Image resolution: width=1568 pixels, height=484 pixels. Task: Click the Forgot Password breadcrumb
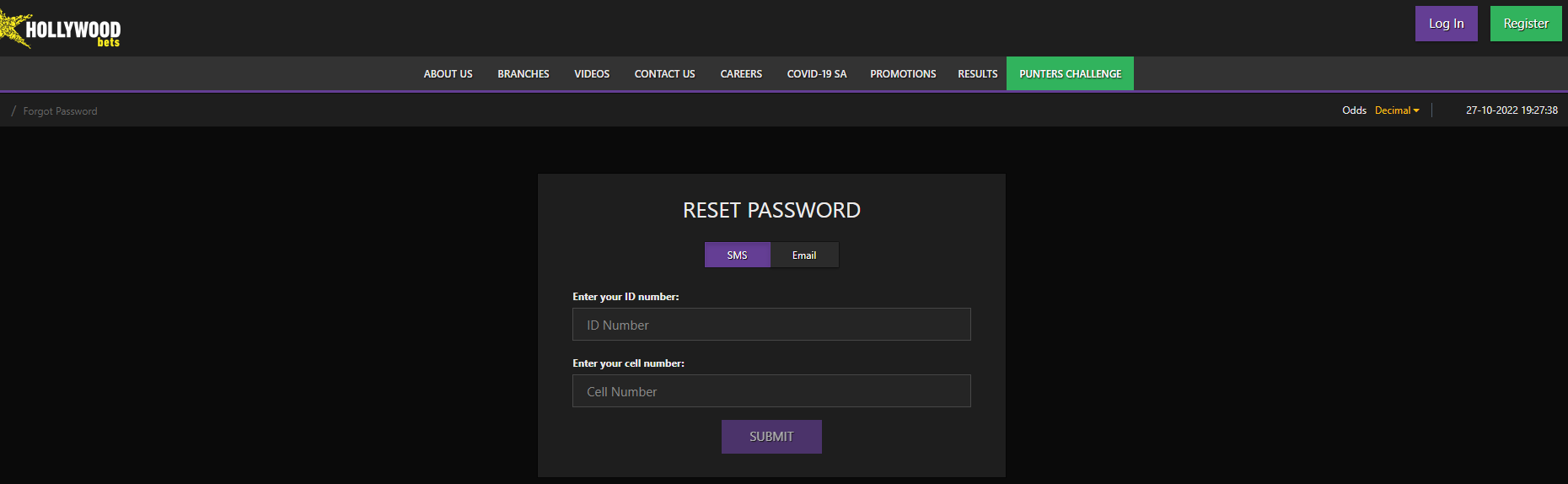pyautogui.click(x=60, y=111)
